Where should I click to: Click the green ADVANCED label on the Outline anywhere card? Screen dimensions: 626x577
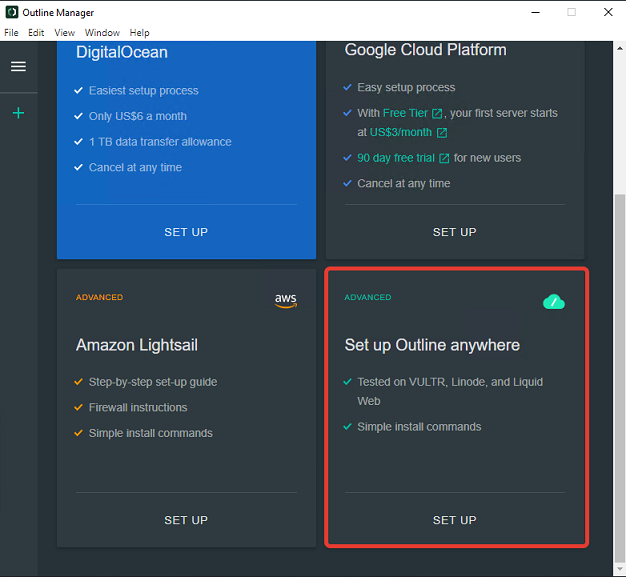pyautogui.click(x=368, y=297)
